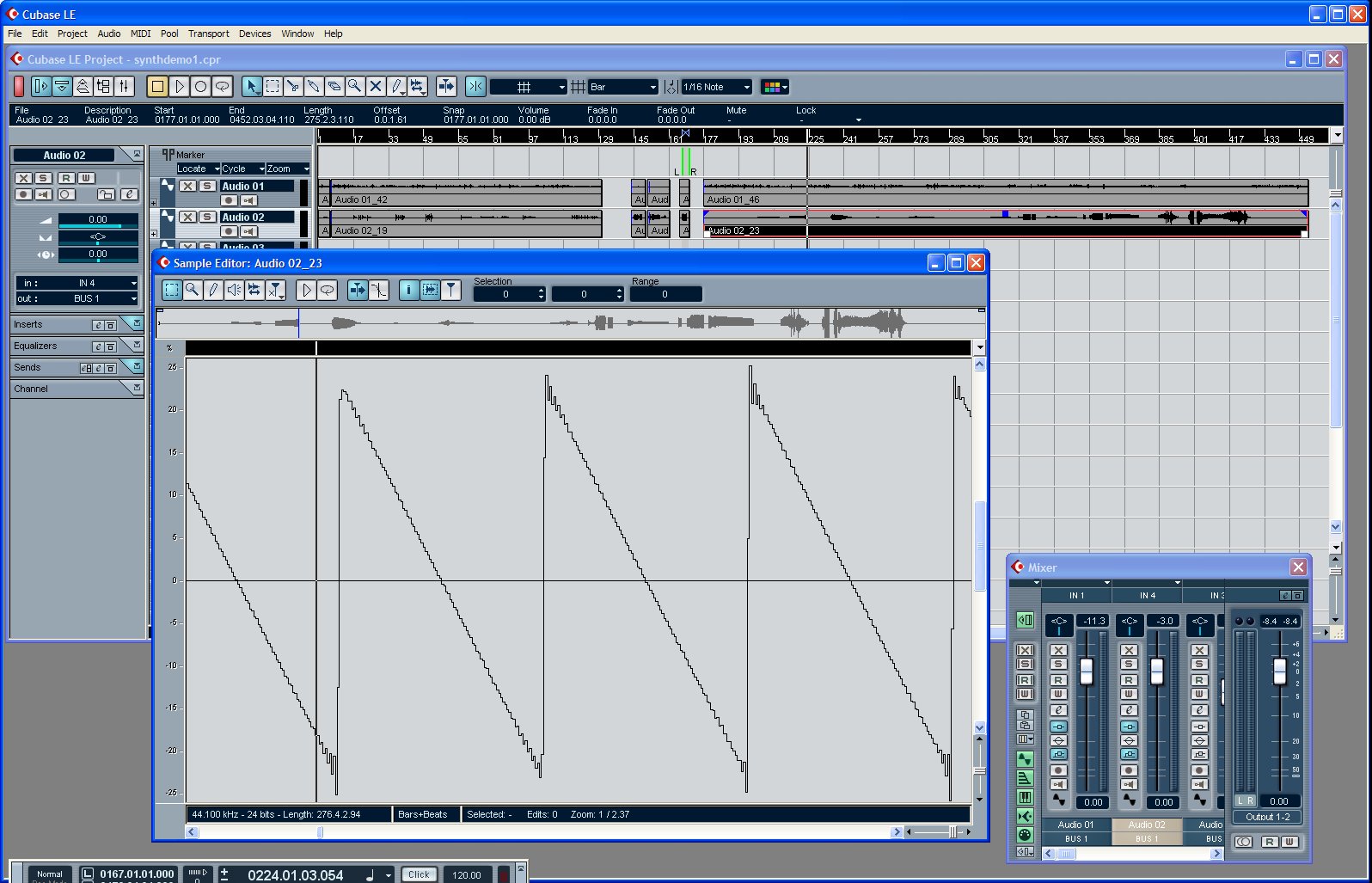This screenshot has height=883, width=1372.
Task: Open the Pool menu
Action: [169, 34]
